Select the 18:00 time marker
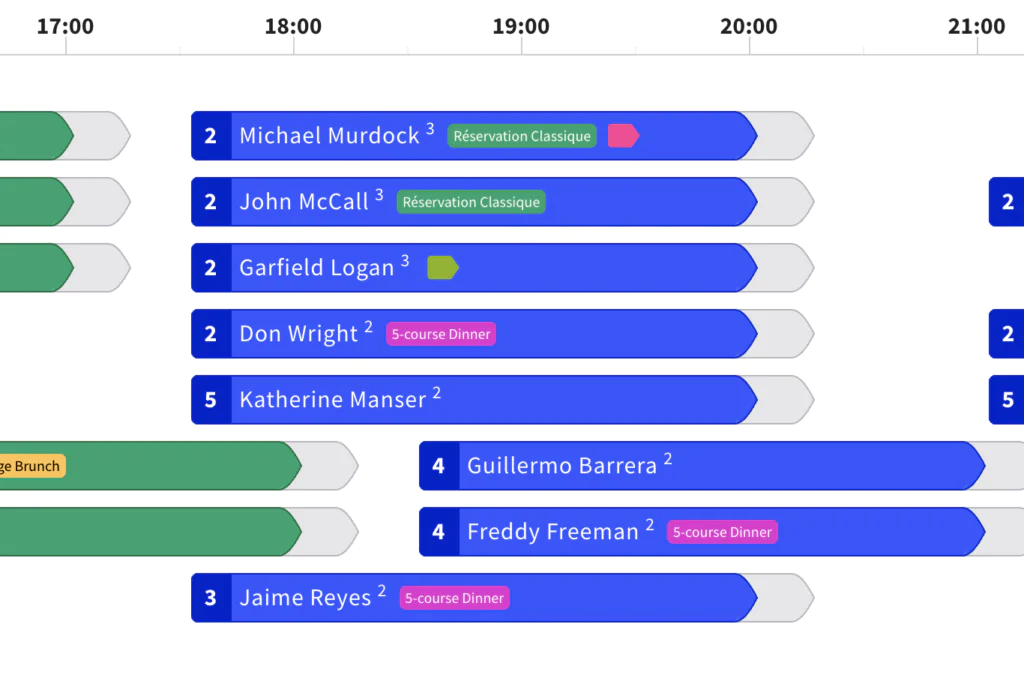 coord(293,27)
